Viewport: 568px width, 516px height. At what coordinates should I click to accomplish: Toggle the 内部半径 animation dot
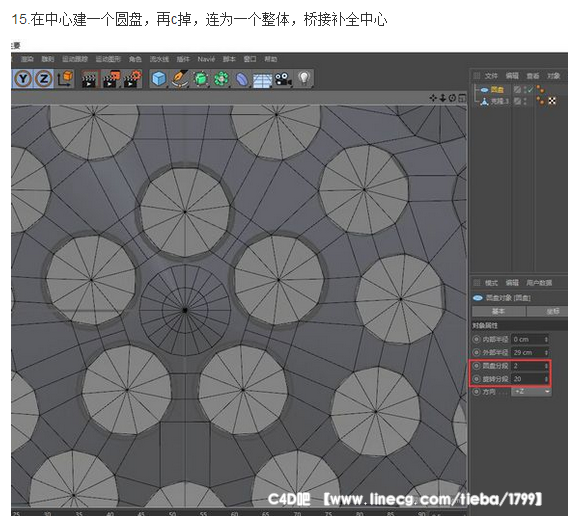476,340
